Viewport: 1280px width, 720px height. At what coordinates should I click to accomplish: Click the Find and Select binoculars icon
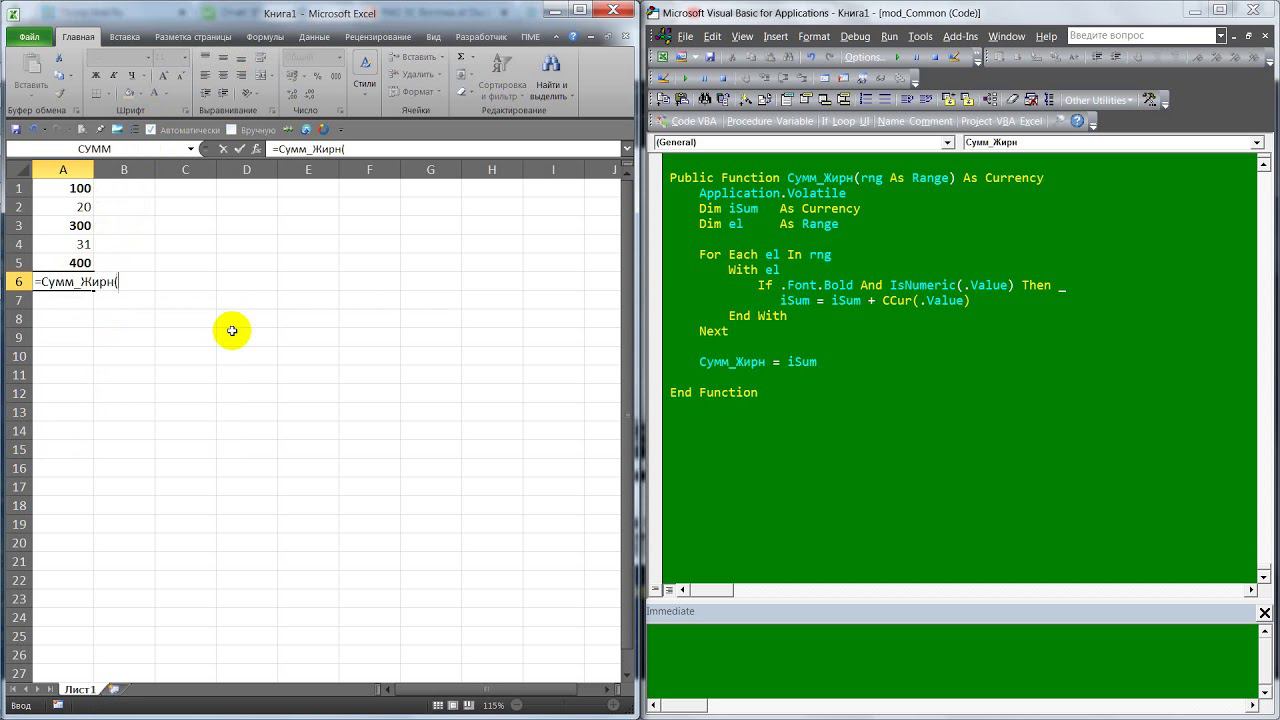pyautogui.click(x=549, y=66)
